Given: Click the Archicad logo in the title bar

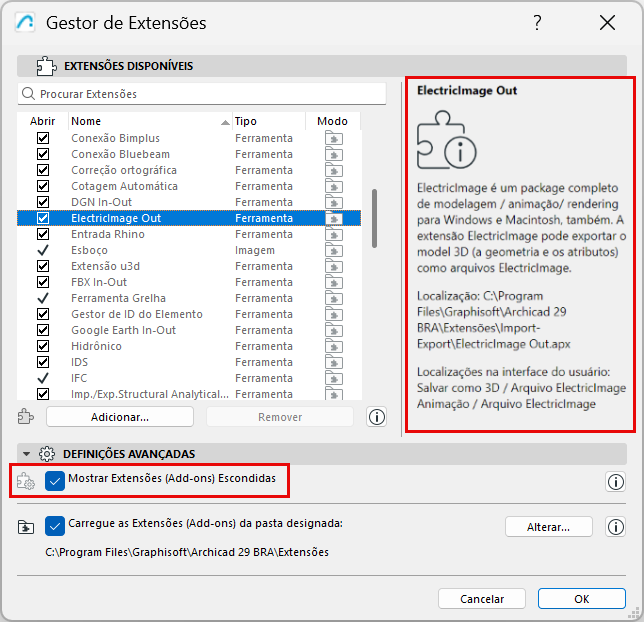Looking at the screenshot, I should click(25, 23).
